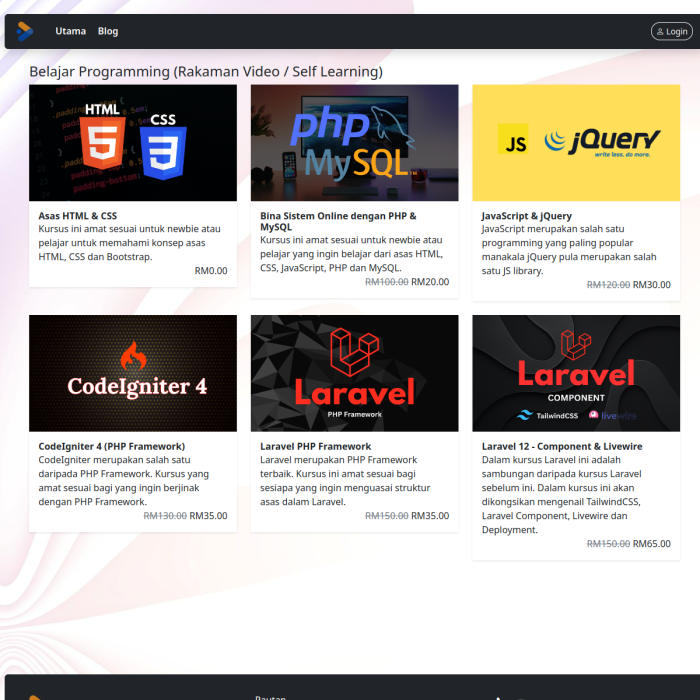The image size is (700, 700).
Task: Open the HTML & CSS course thumbnail
Action: (x=133, y=143)
